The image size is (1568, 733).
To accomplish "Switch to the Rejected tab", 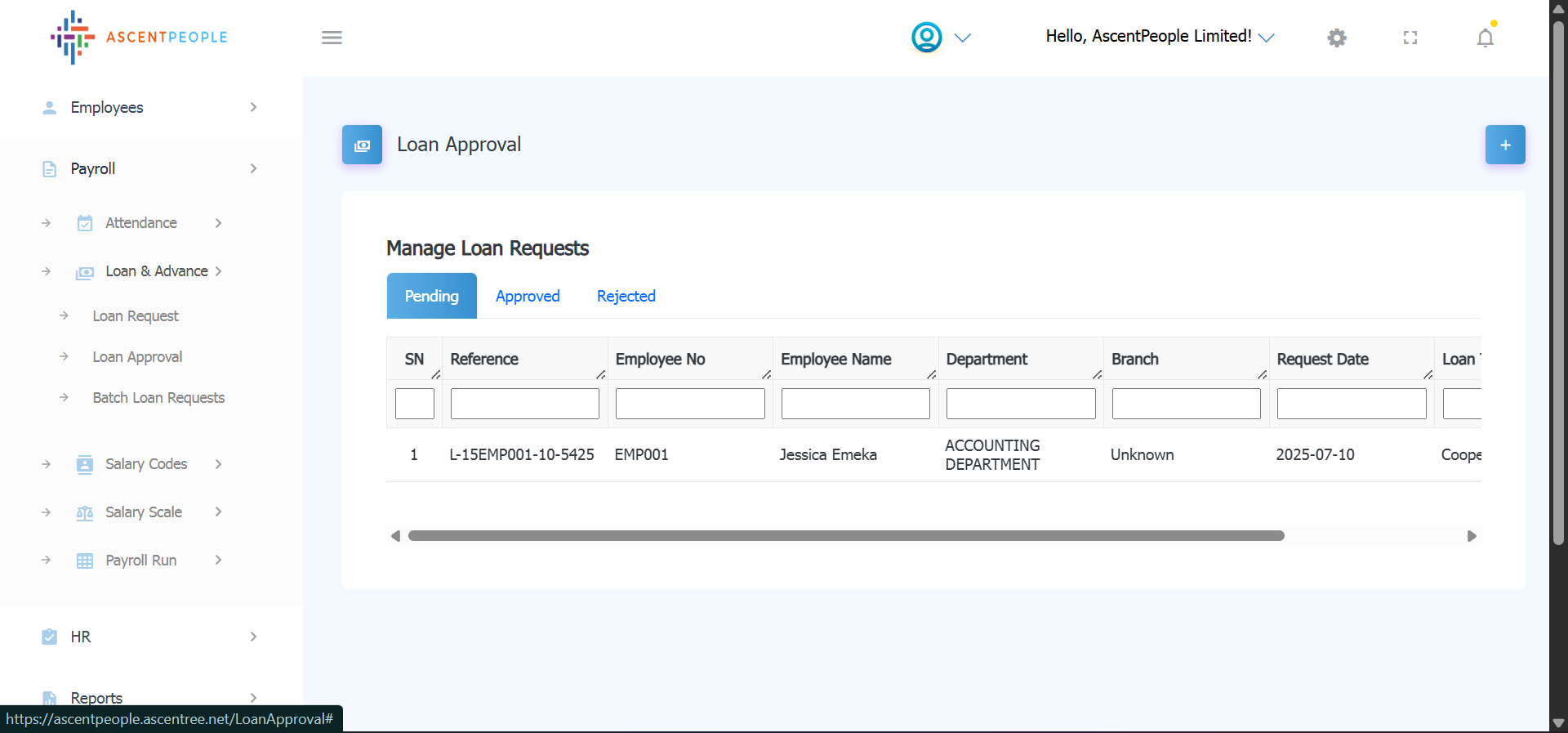I will click(x=626, y=297).
